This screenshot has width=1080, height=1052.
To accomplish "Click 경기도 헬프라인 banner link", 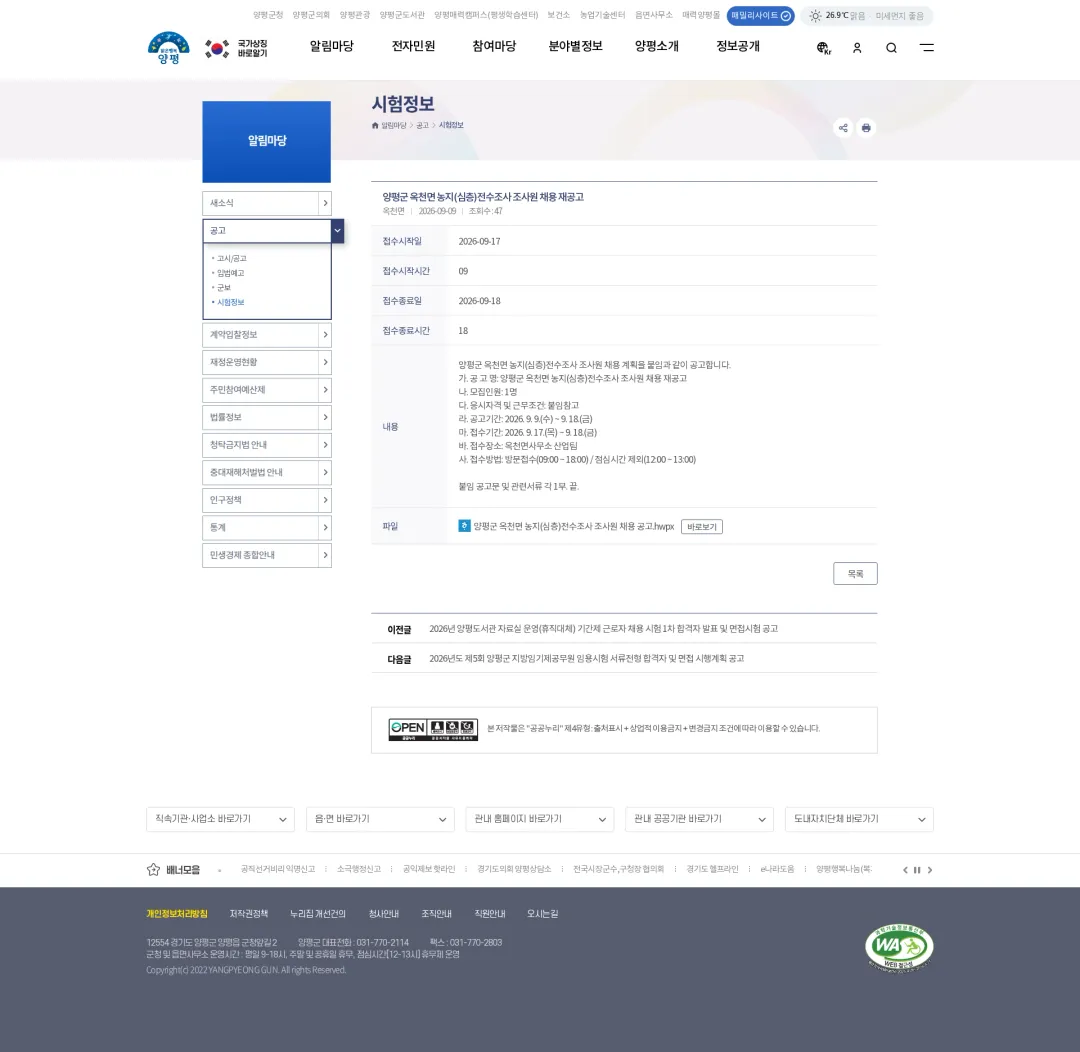I will click(712, 869).
